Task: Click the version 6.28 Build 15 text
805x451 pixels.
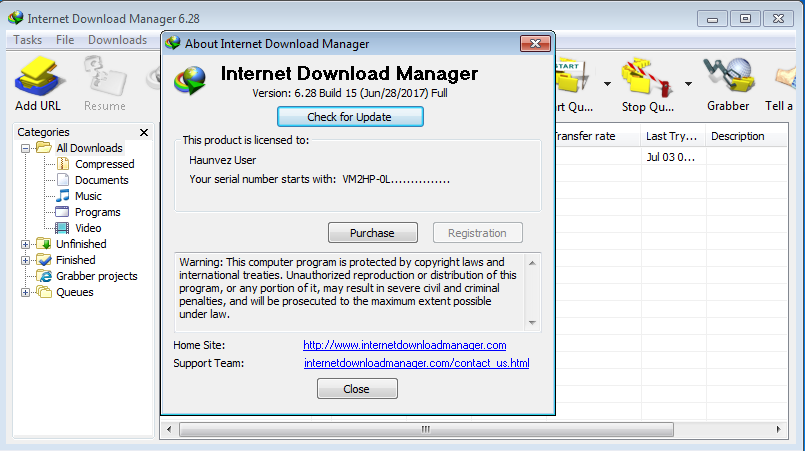Action: pos(350,93)
